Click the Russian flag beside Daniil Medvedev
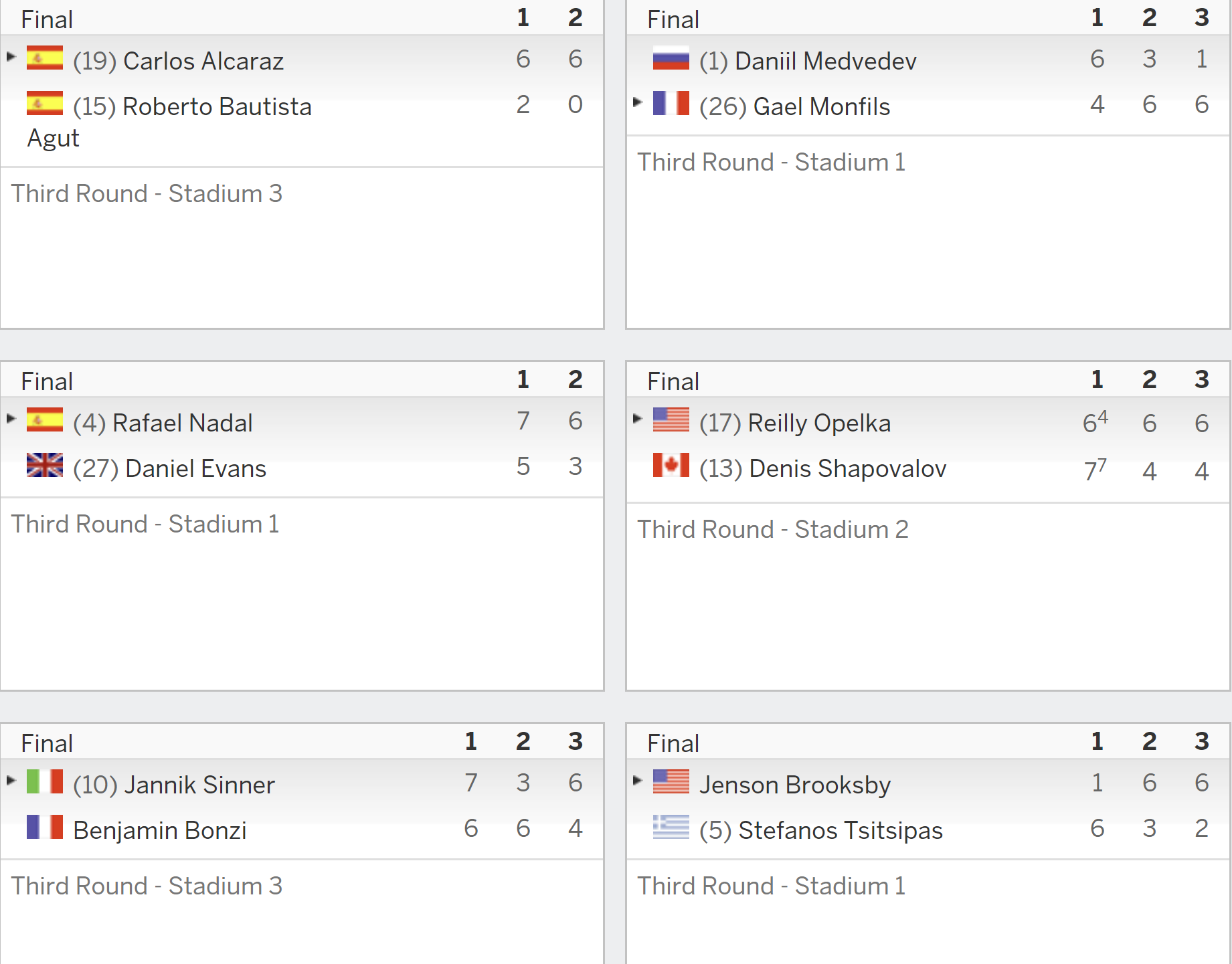The width and height of the screenshot is (1232, 964). (671, 58)
